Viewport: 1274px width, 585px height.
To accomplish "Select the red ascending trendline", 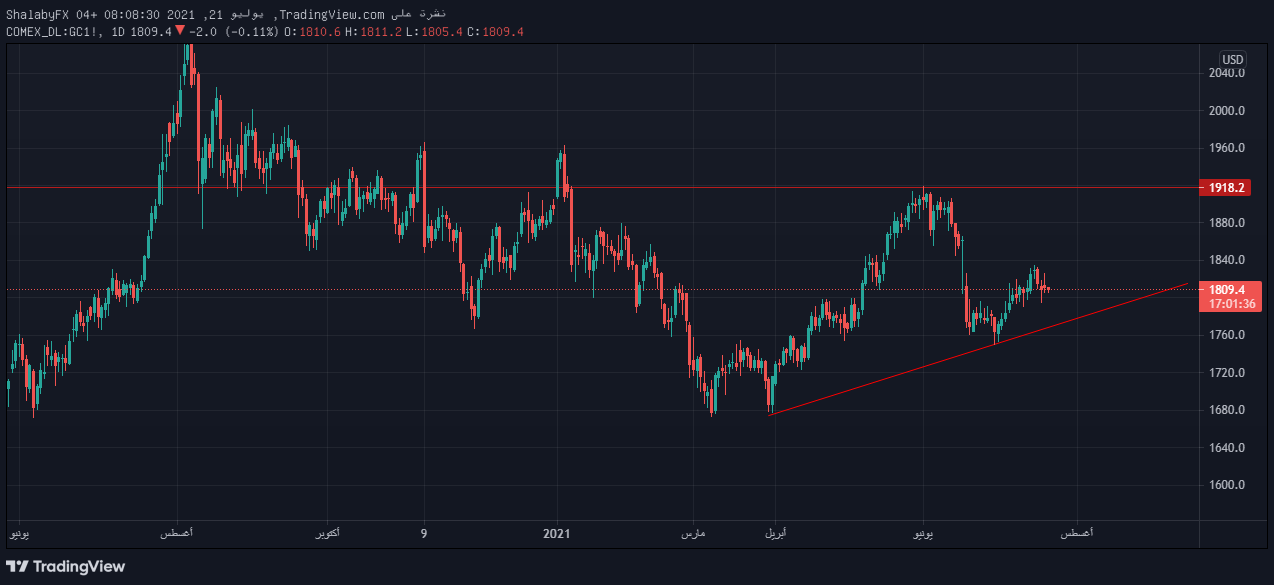I will (x=980, y=349).
